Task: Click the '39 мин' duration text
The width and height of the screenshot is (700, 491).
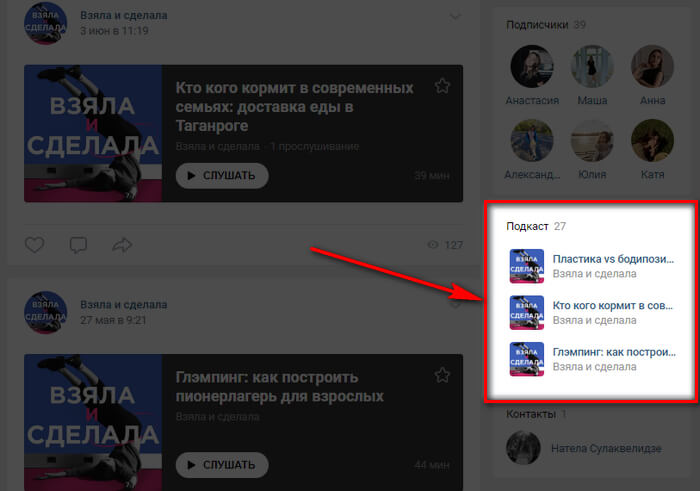Action: pyautogui.click(x=432, y=175)
